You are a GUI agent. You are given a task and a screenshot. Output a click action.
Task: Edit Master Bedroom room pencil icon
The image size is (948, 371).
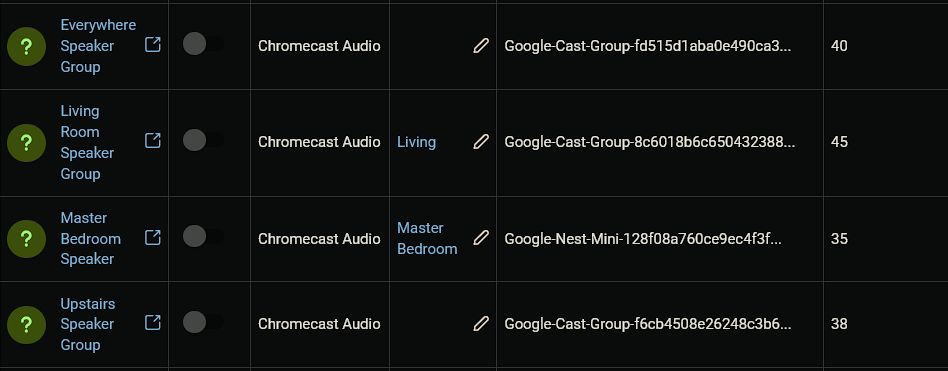[481, 238]
